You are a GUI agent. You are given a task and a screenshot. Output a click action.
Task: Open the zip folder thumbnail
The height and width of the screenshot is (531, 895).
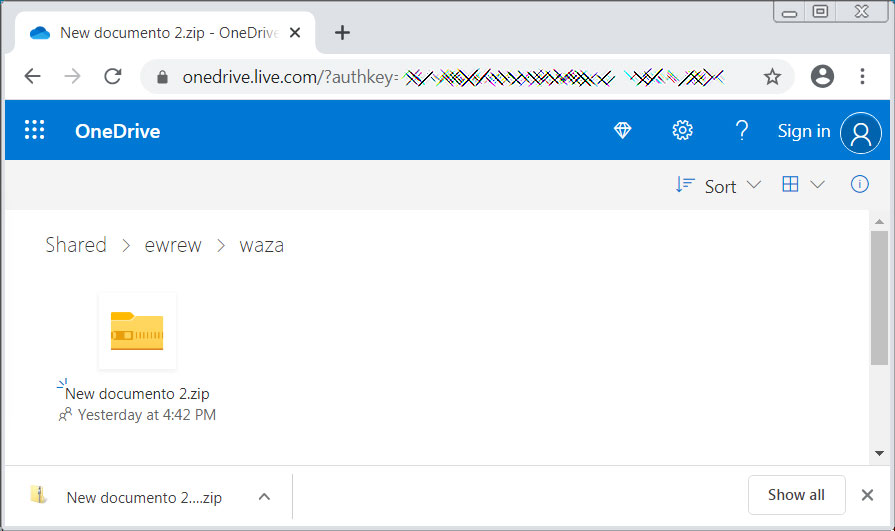(137, 331)
